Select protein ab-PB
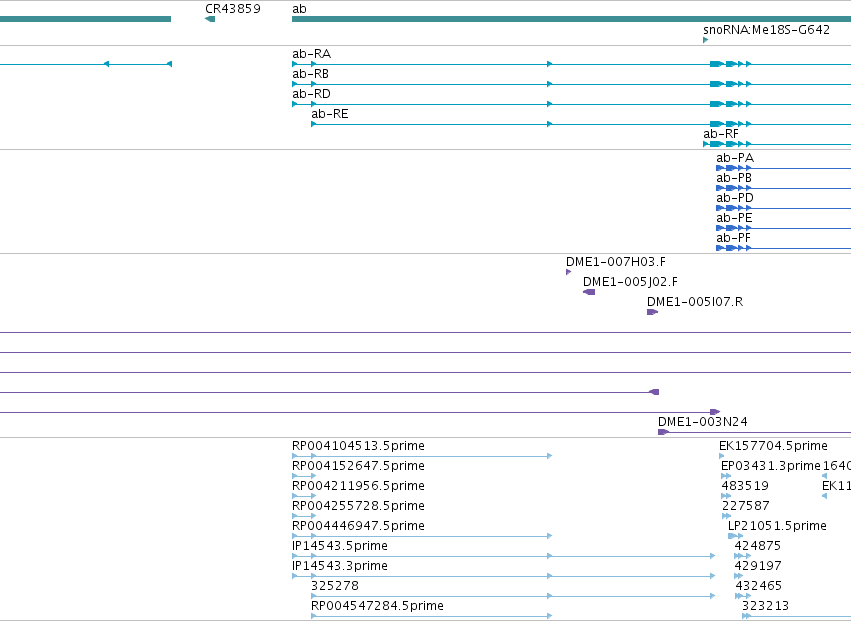This screenshot has height=621, width=851. point(734,178)
